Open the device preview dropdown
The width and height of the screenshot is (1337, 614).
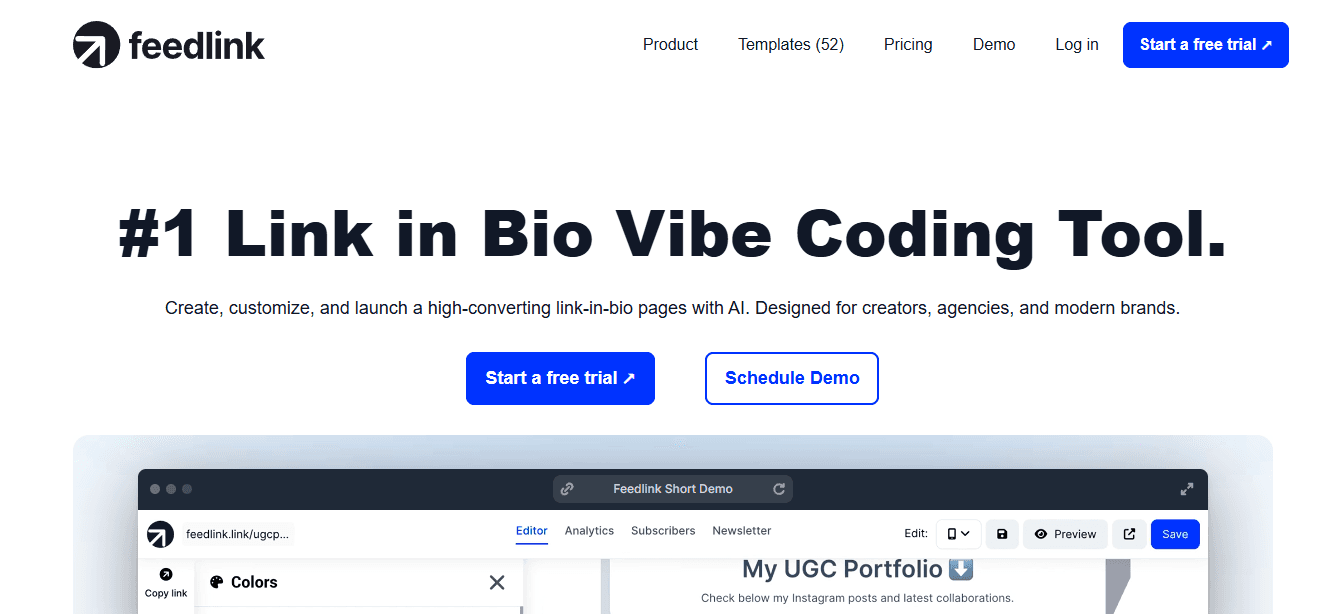pos(957,534)
